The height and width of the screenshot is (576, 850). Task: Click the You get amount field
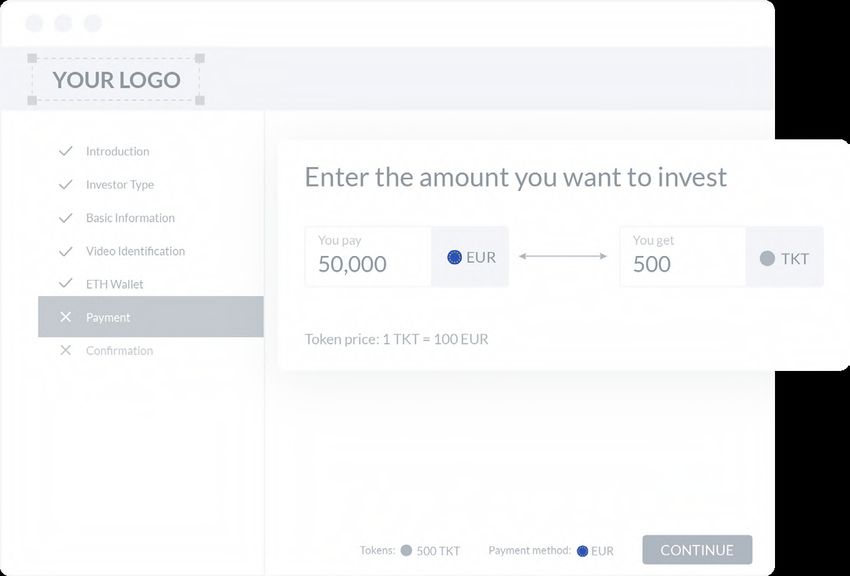(x=683, y=256)
